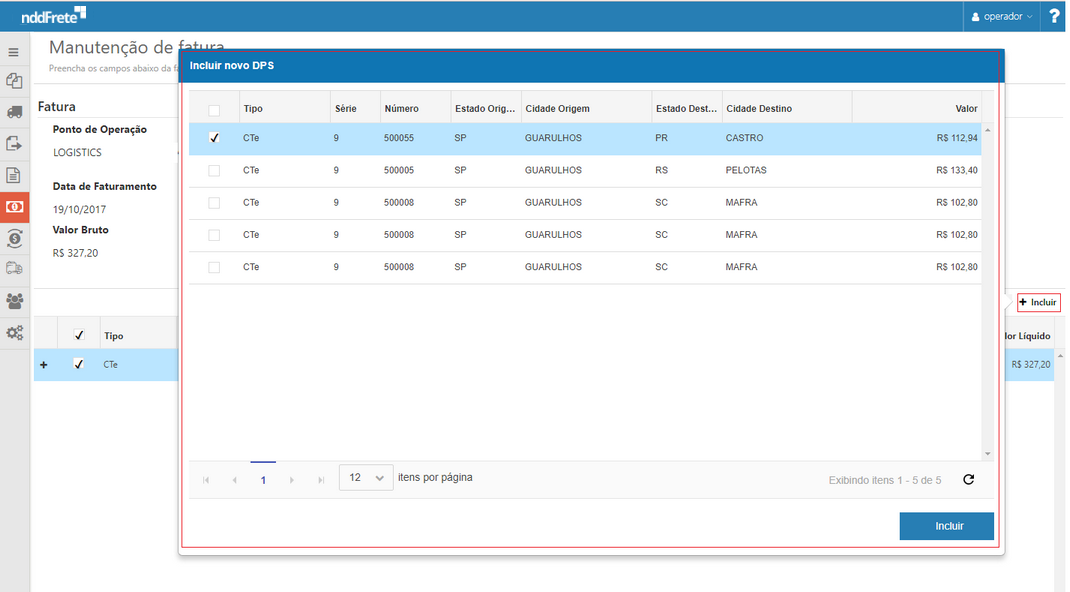The height and width of the screenshot is (592, 1070).
Task: Open the document page icon in sidebar
Action: (14, 175)
